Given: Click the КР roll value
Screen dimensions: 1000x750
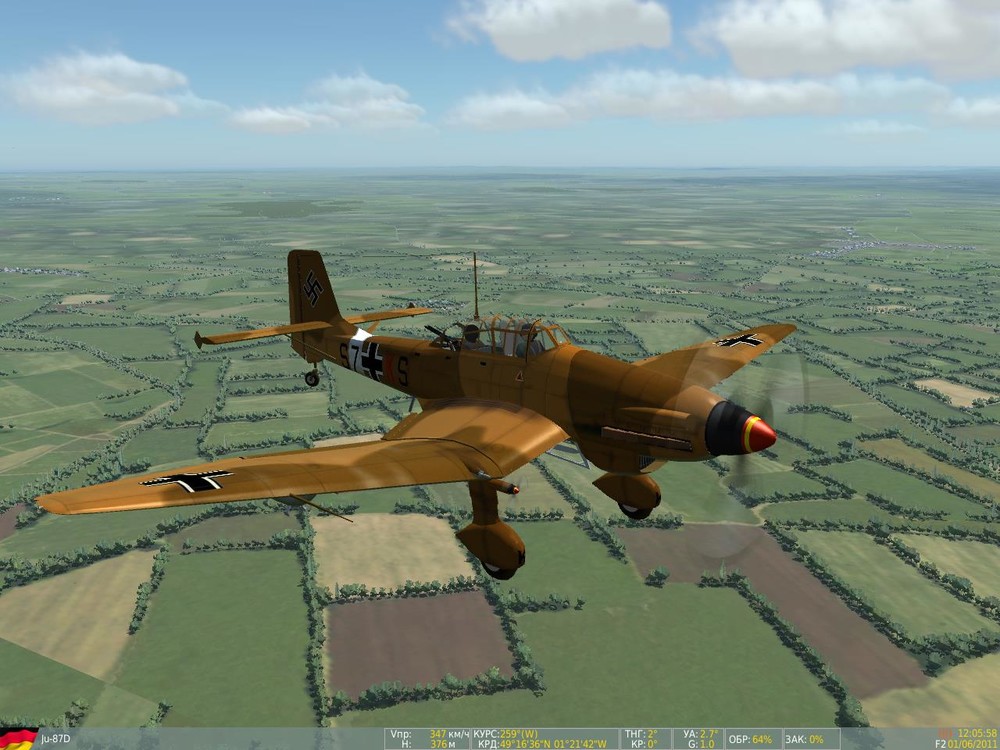Looking at the screenshot, I should [x=651, y=744].
